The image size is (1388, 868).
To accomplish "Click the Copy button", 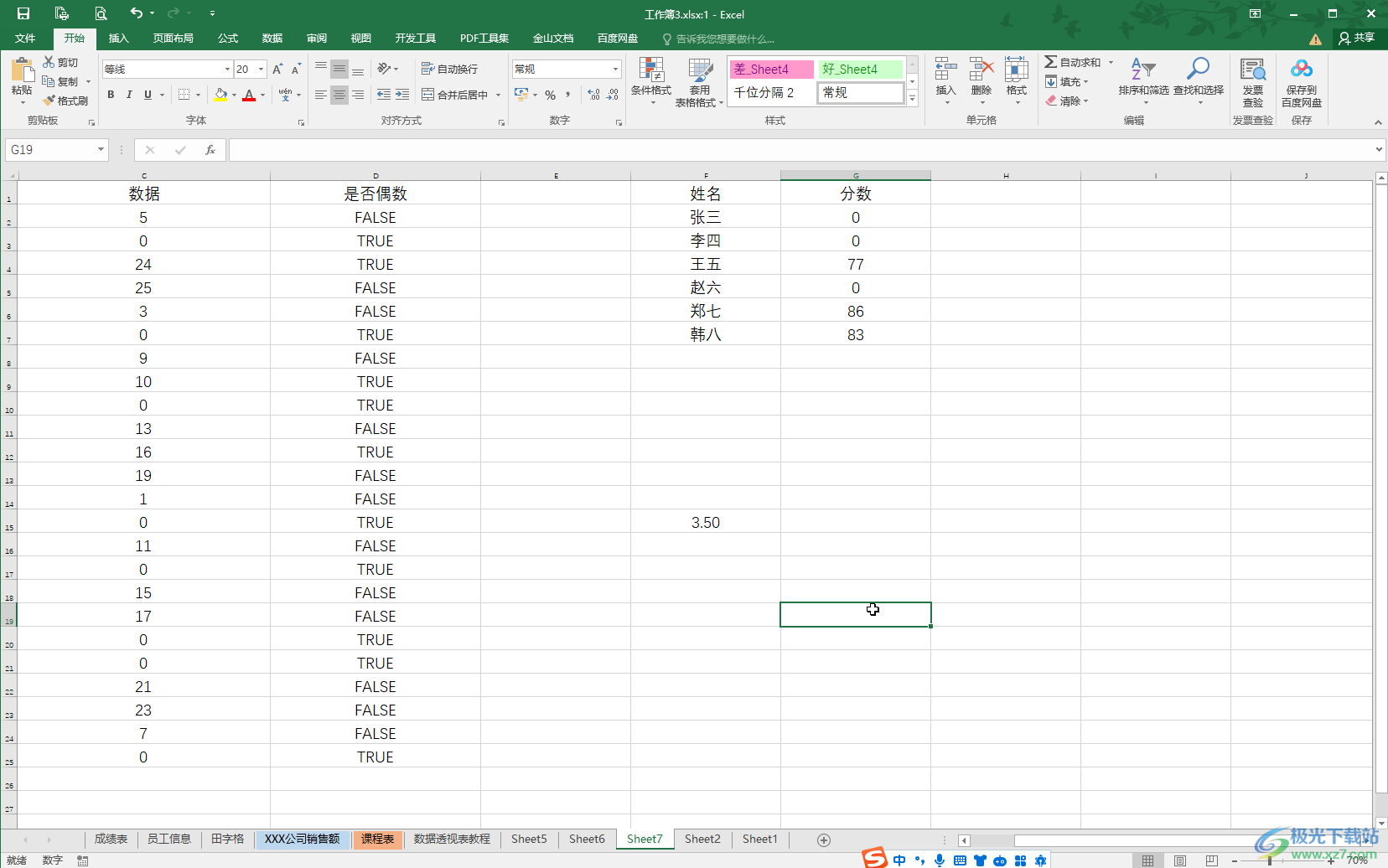I will pyautogui.click(x=60, y=82).
